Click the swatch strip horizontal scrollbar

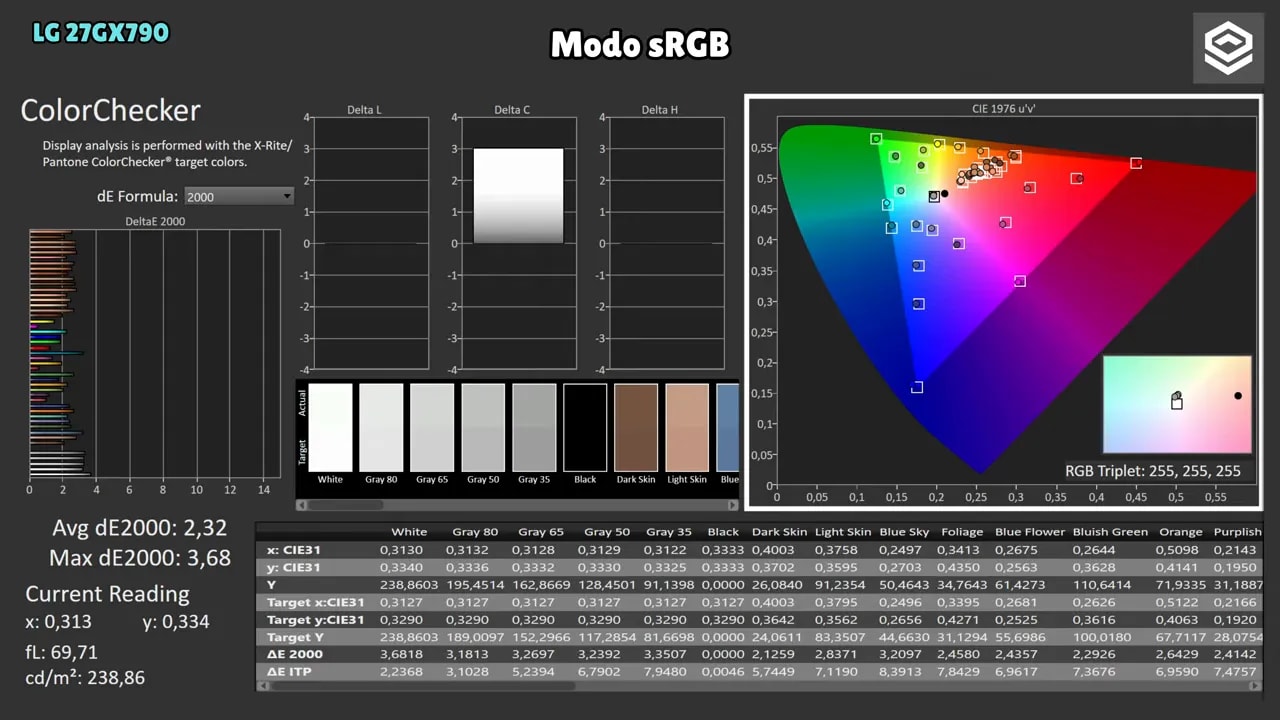518,506
